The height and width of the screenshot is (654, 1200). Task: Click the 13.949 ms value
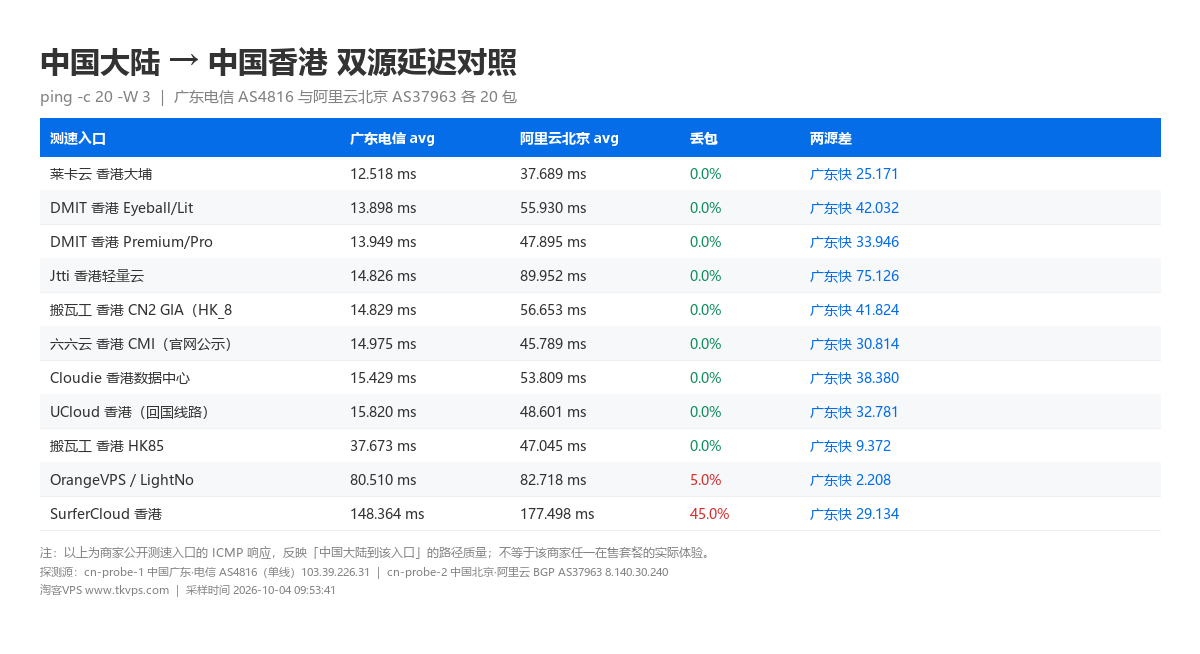(383, 242)
